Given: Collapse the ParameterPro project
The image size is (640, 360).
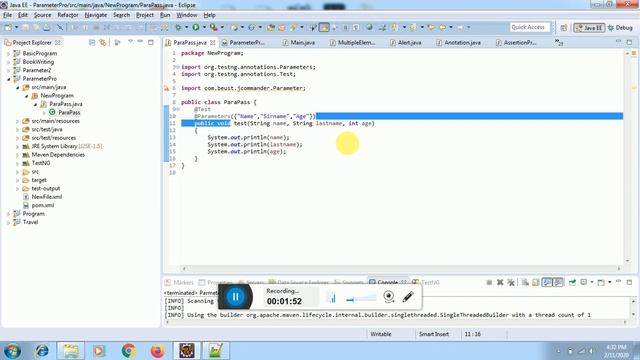Looking at the screenshot, I should 9,79.
